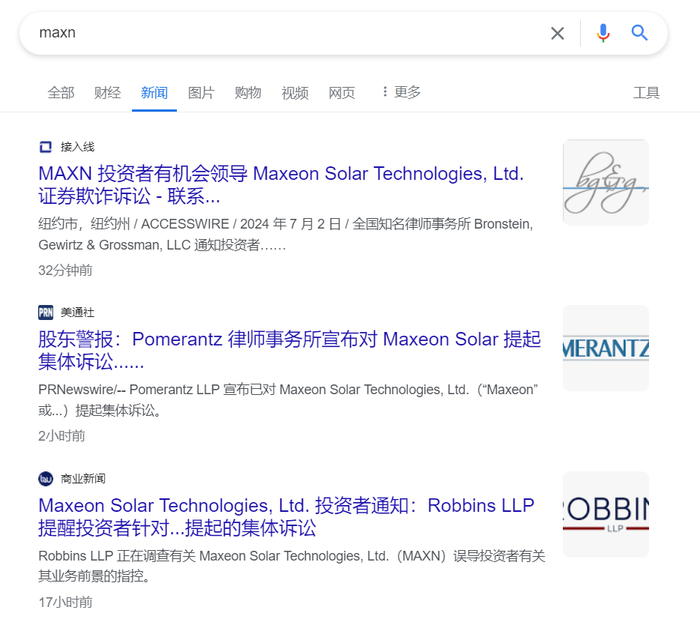Image resolution: width=700 pixels, height=622 pixels.
Task: Click the ACCESSWIRE snippet text
Action: point(286,234)
